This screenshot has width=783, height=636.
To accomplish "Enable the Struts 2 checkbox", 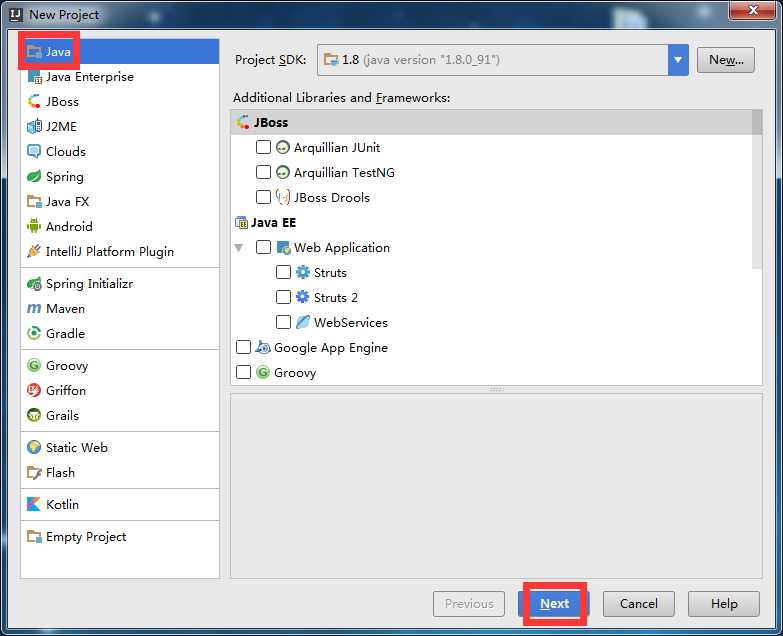I will point(283,297).
